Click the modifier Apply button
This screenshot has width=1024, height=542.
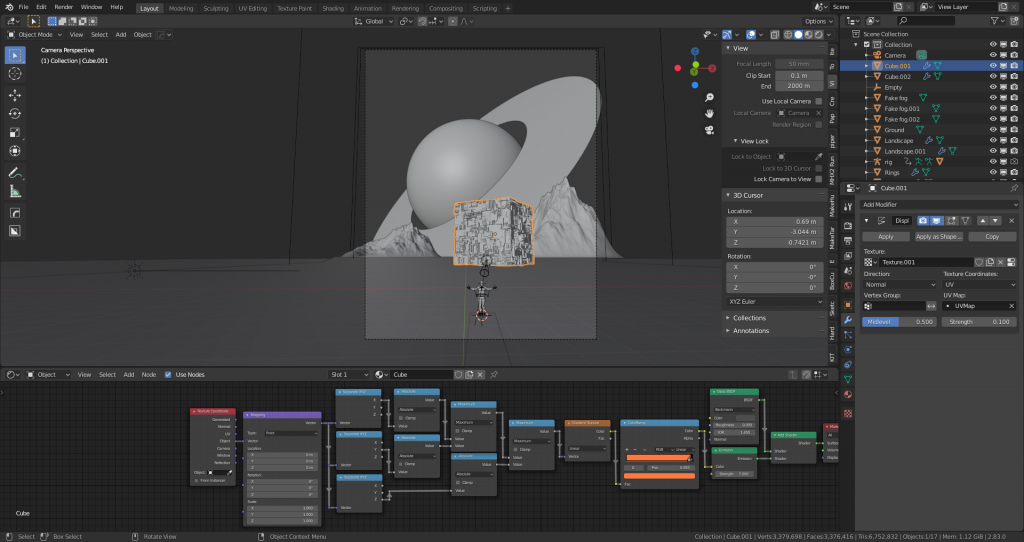886,237
